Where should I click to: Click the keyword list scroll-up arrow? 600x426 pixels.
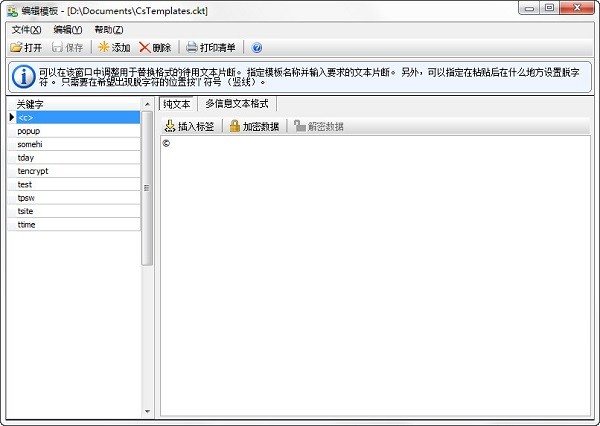147,104
